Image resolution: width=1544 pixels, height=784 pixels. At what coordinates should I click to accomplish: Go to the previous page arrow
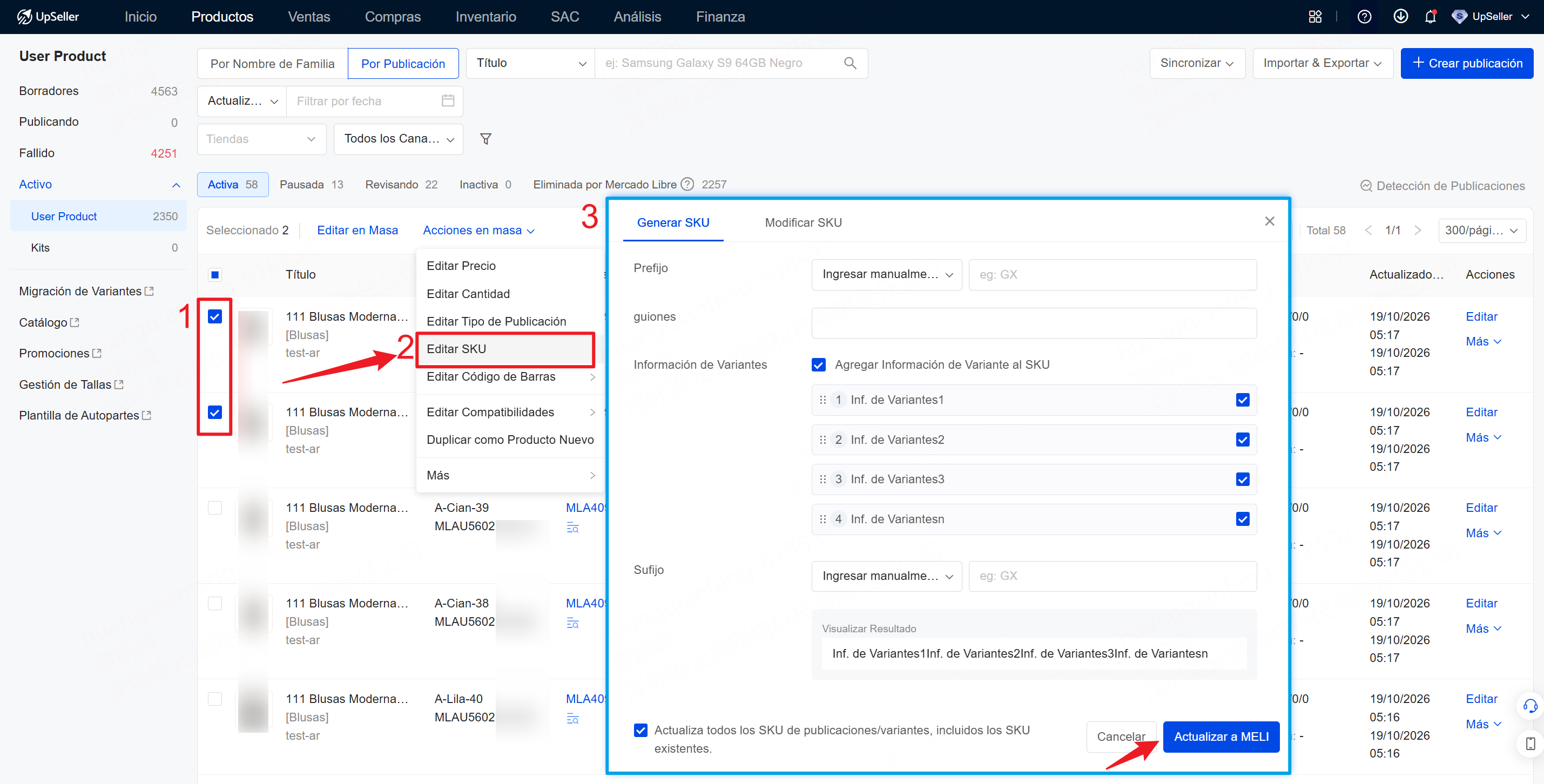coord(1368,230)
